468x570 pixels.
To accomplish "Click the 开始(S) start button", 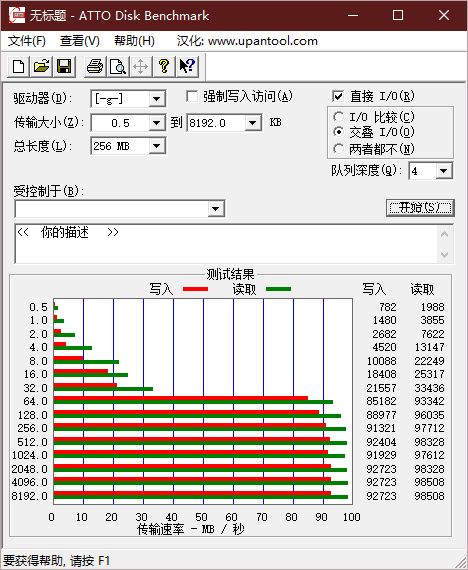I will pyautogui.click(x=420, y=208).
